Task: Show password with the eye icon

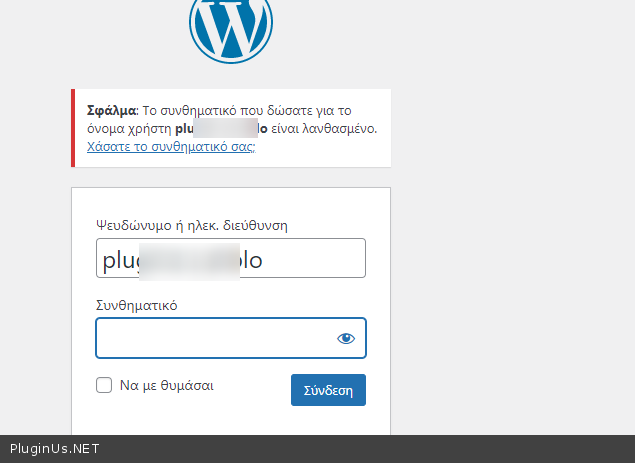Action: coord(346,338)
